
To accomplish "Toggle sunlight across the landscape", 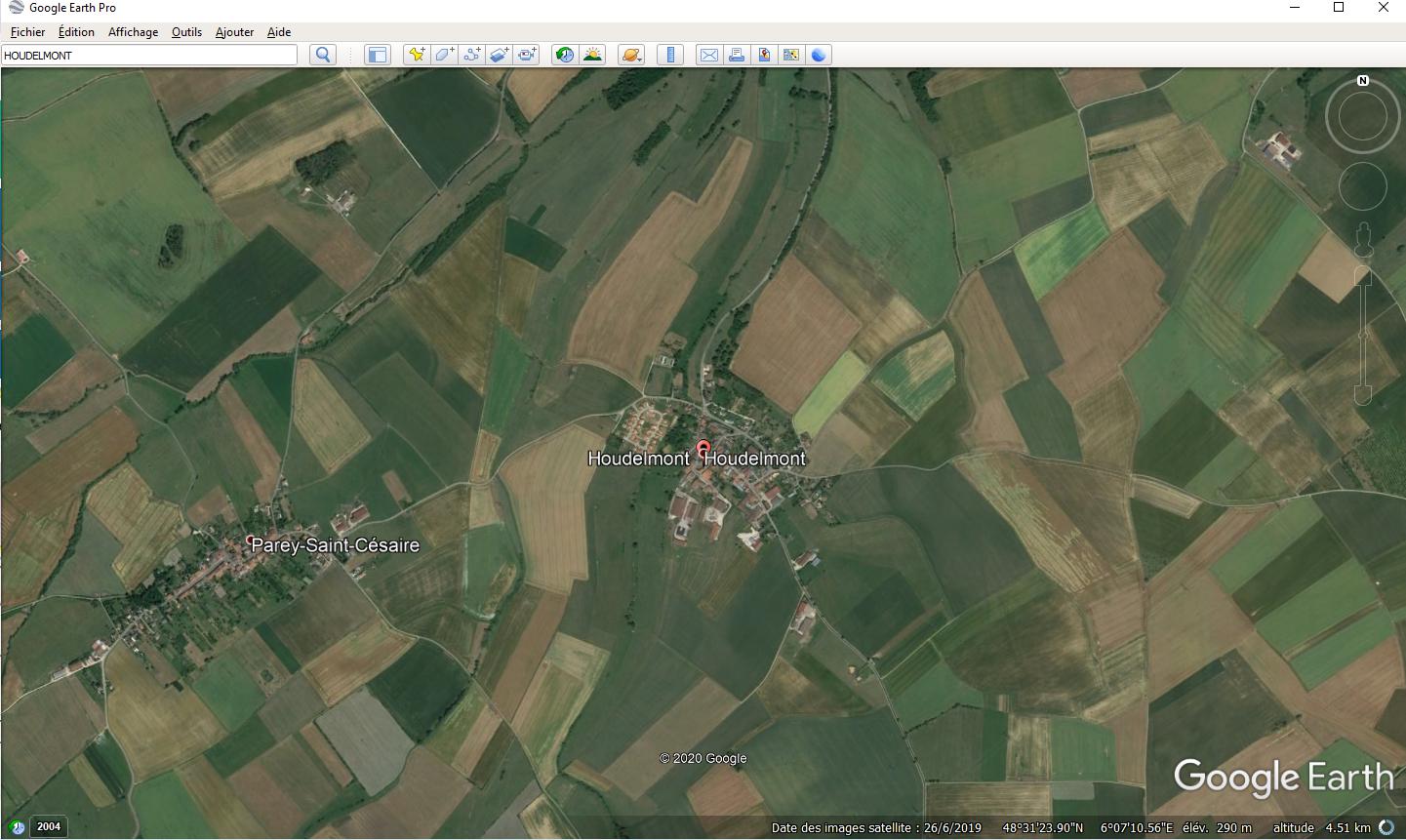I will [x=592, y=55].
